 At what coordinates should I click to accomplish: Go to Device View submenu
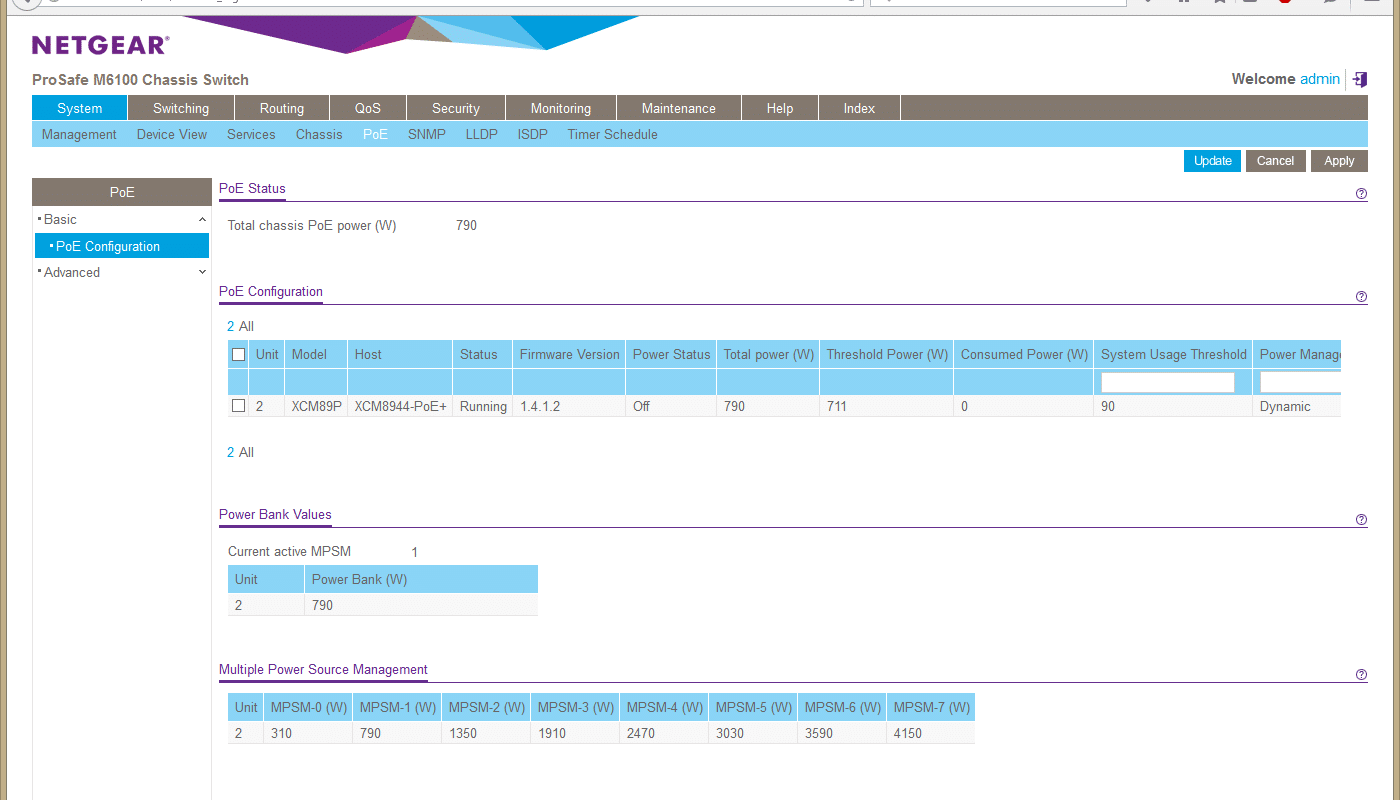click(x=172, y=134)
